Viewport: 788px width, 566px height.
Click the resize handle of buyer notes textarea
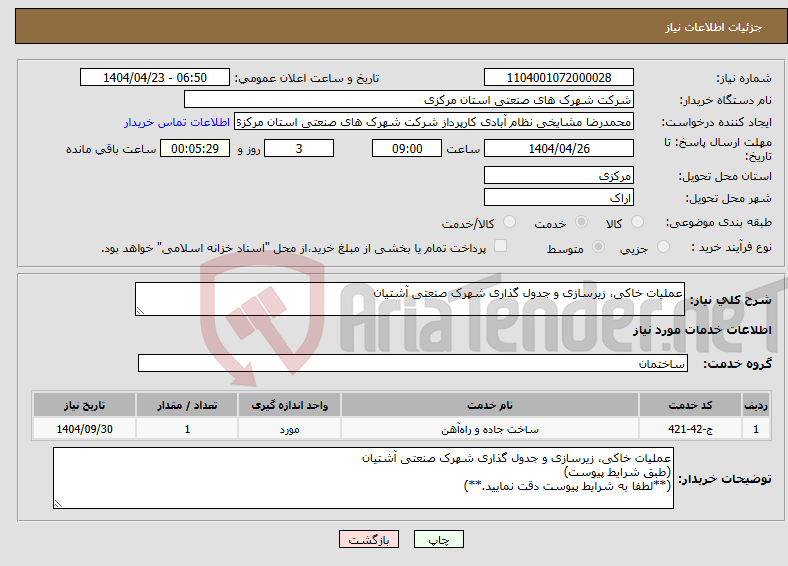point(58,504)
